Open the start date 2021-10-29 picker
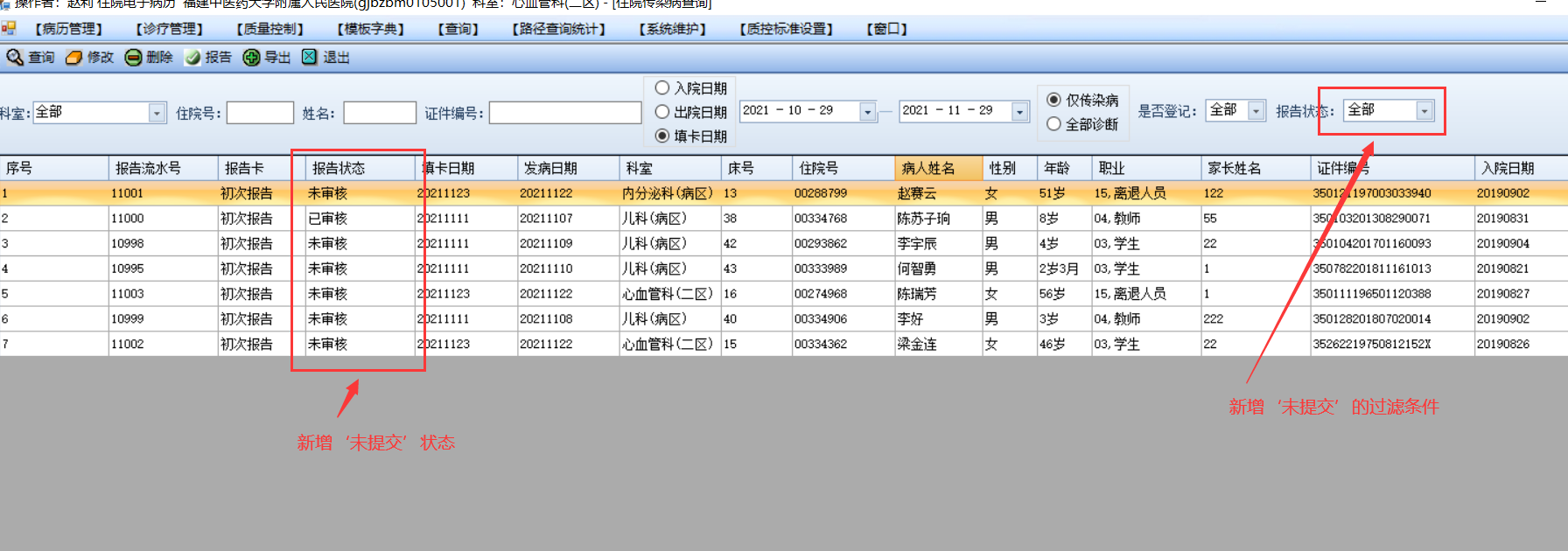Image resolution: width=1568 pixels, height=551 pixels. pyautogui.click(x=867, y=111)
